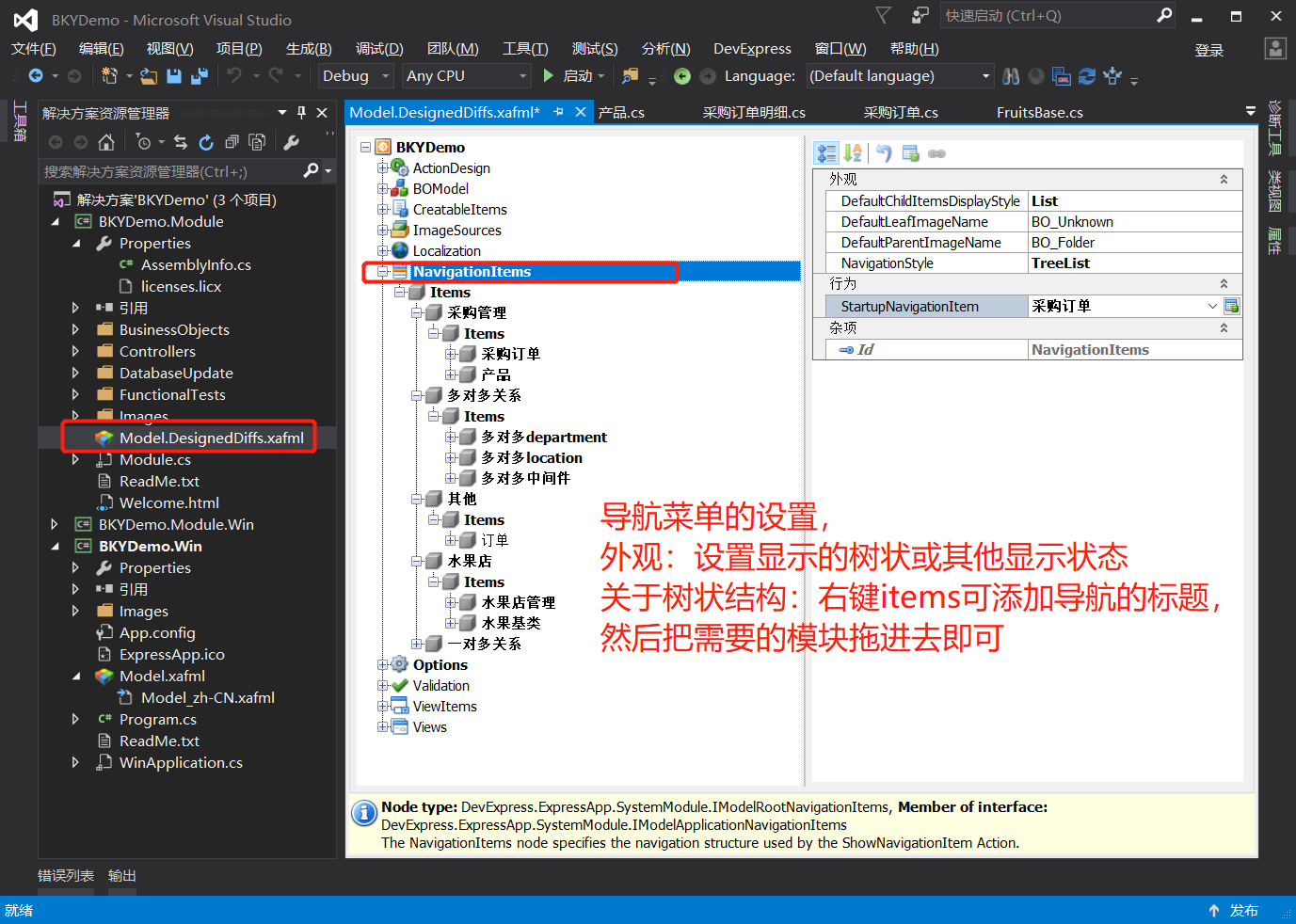Open the DevExpress menu

tap(752, 49)
